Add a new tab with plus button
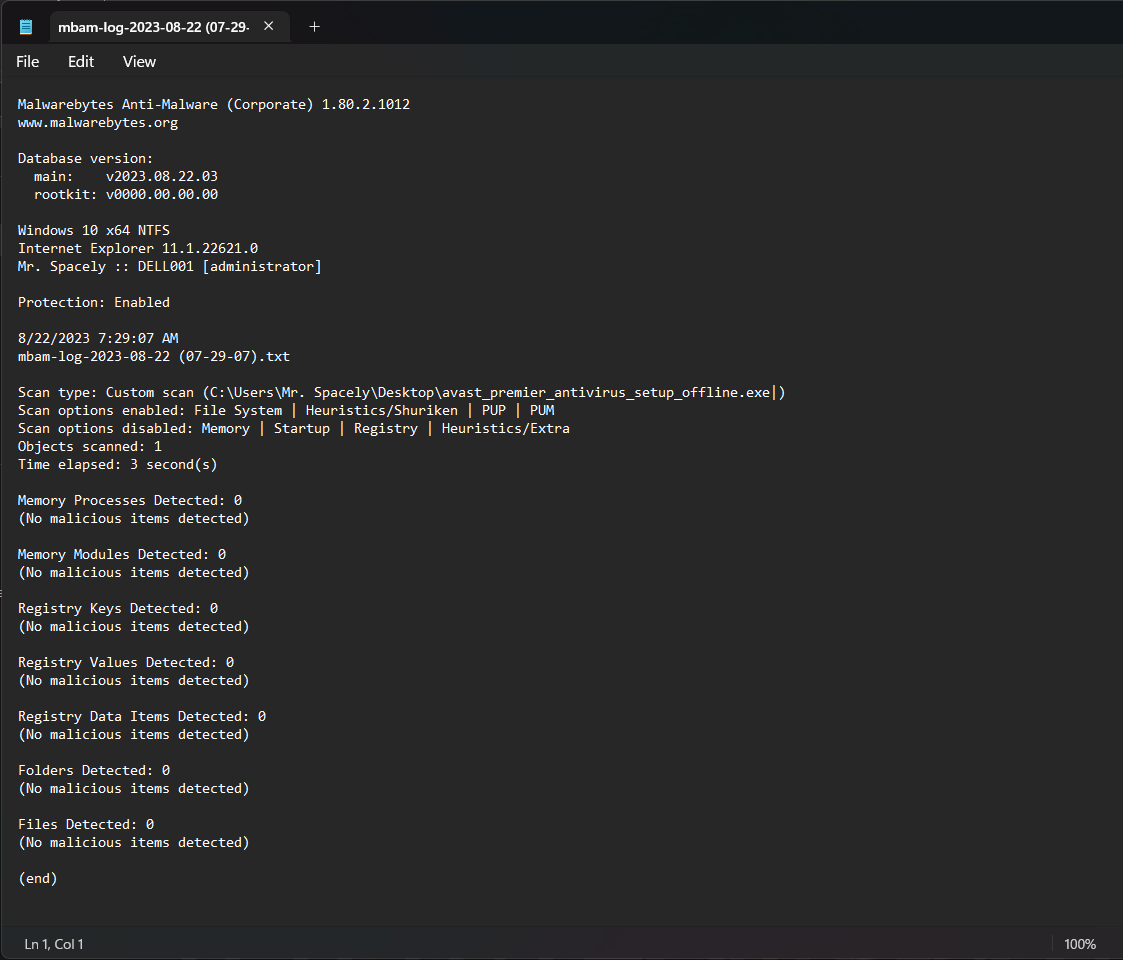1123x960 pixels. (314, 27)
